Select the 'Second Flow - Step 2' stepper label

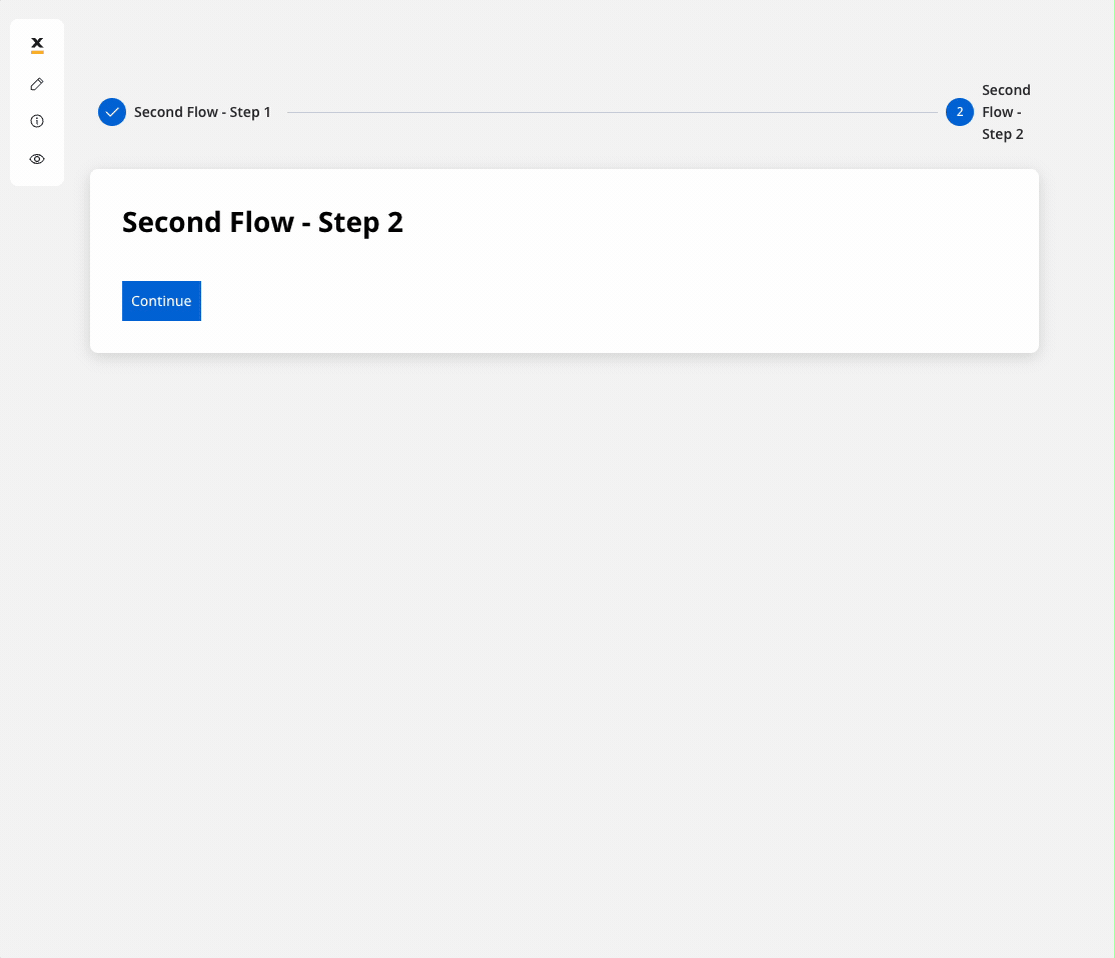(1005, 112)
